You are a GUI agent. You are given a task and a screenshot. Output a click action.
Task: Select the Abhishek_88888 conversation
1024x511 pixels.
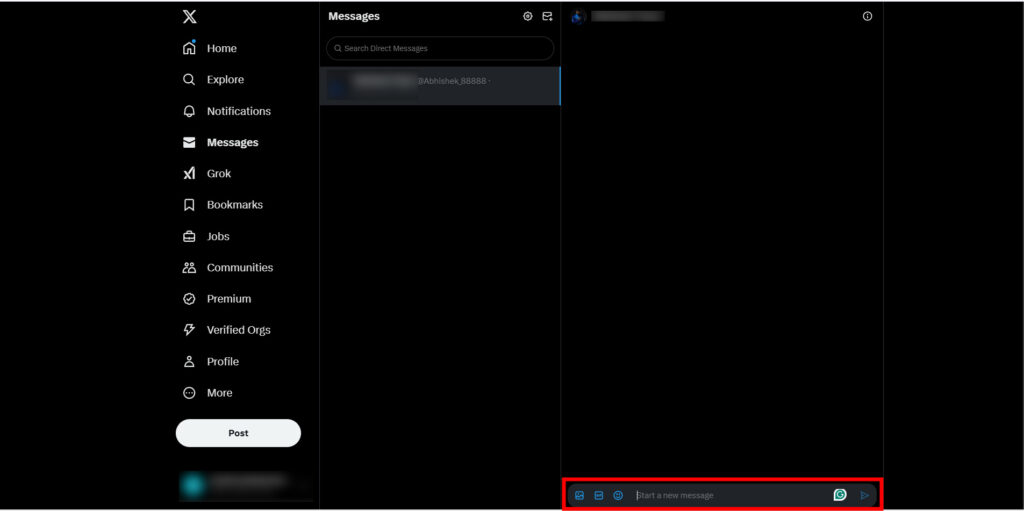click(440, 86)
